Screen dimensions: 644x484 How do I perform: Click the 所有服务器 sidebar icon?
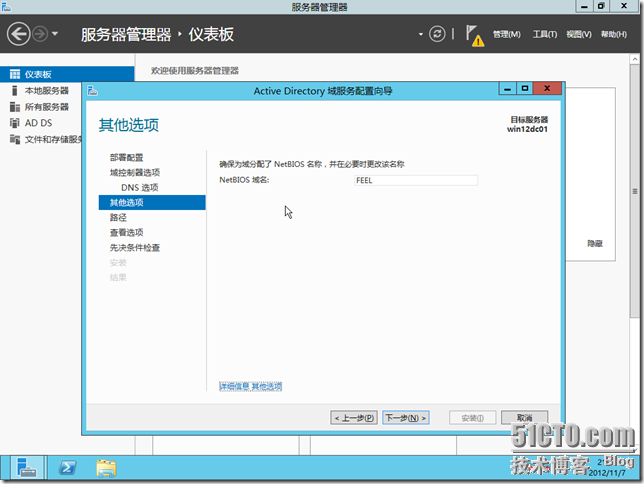click(15, 107)
